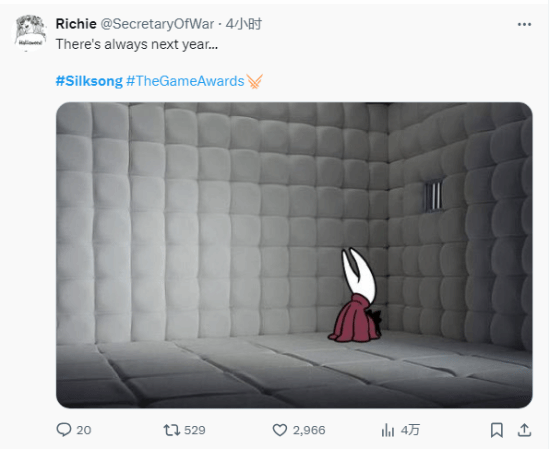Viewport: 550px width, 449px height.
Task: Like the tweet with heart icon
Action: pyautogui.click(x=280, y=430)
